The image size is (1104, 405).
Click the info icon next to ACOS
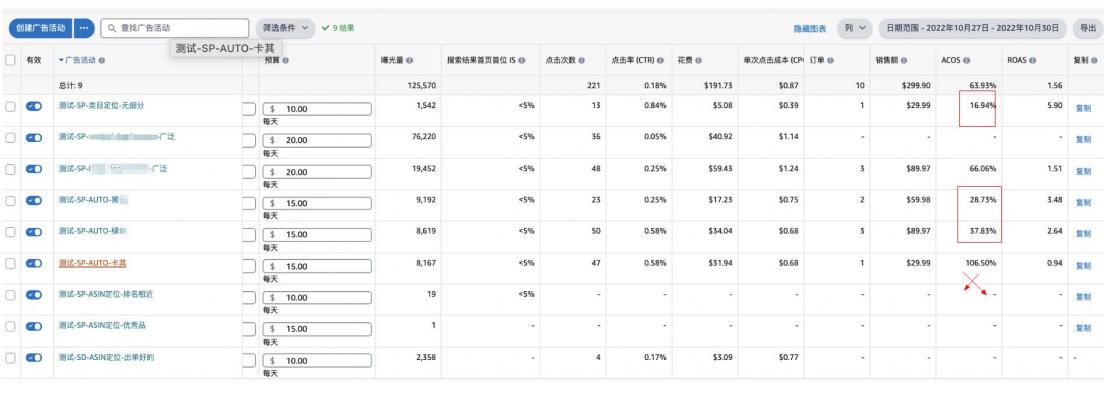click(x=967, y=60)
